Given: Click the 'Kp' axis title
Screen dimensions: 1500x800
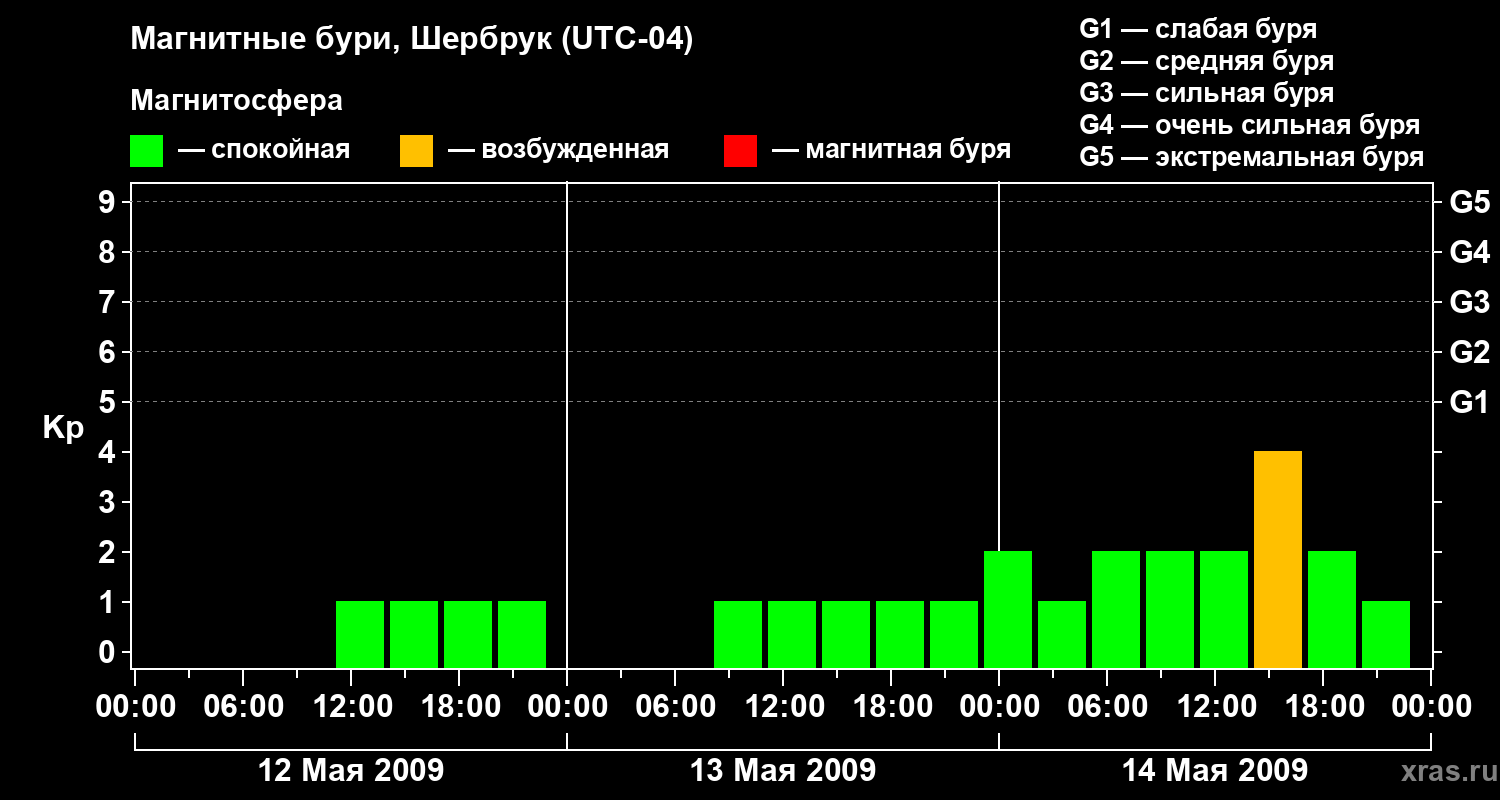Looking at the screenshot, I should click(x=63, y=428).
